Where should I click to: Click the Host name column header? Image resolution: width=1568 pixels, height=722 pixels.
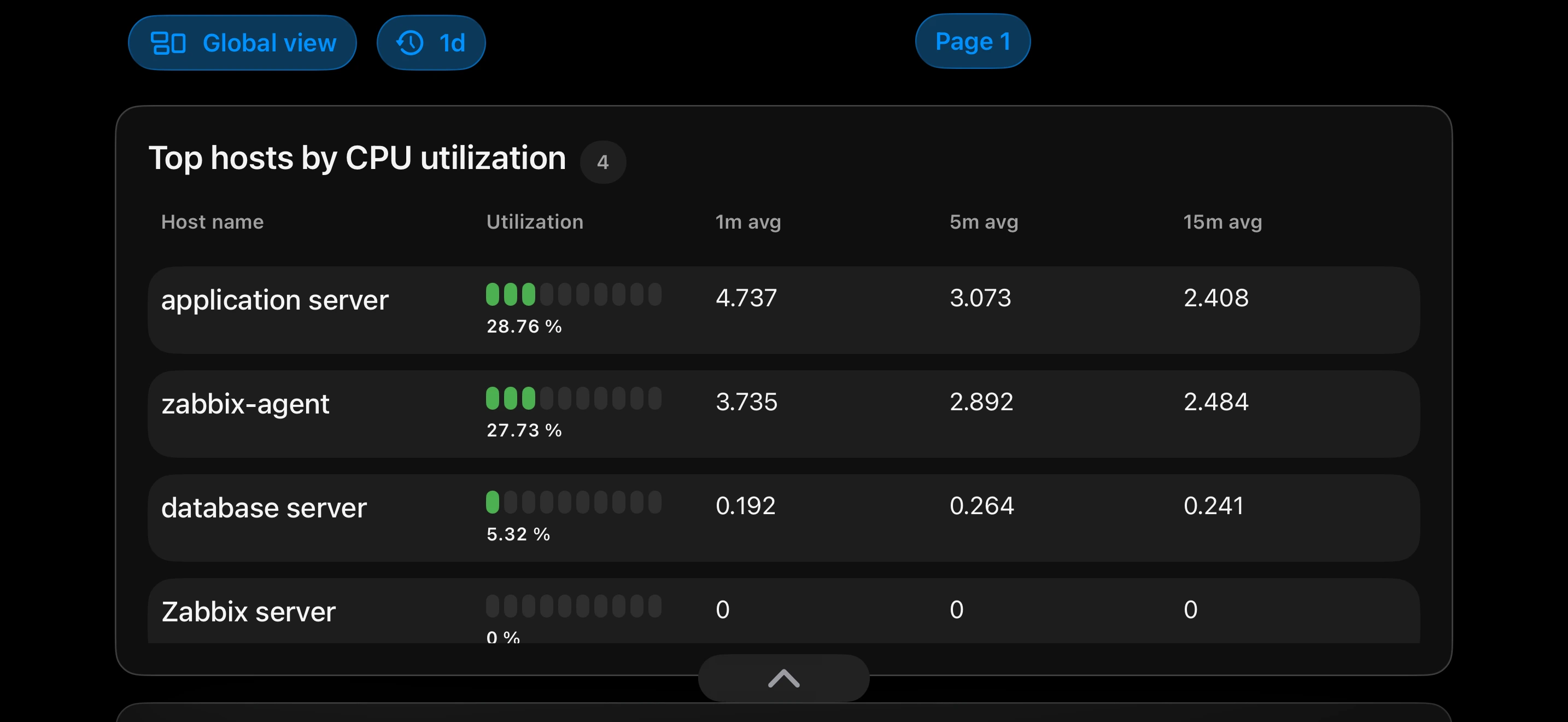(213, 222)
